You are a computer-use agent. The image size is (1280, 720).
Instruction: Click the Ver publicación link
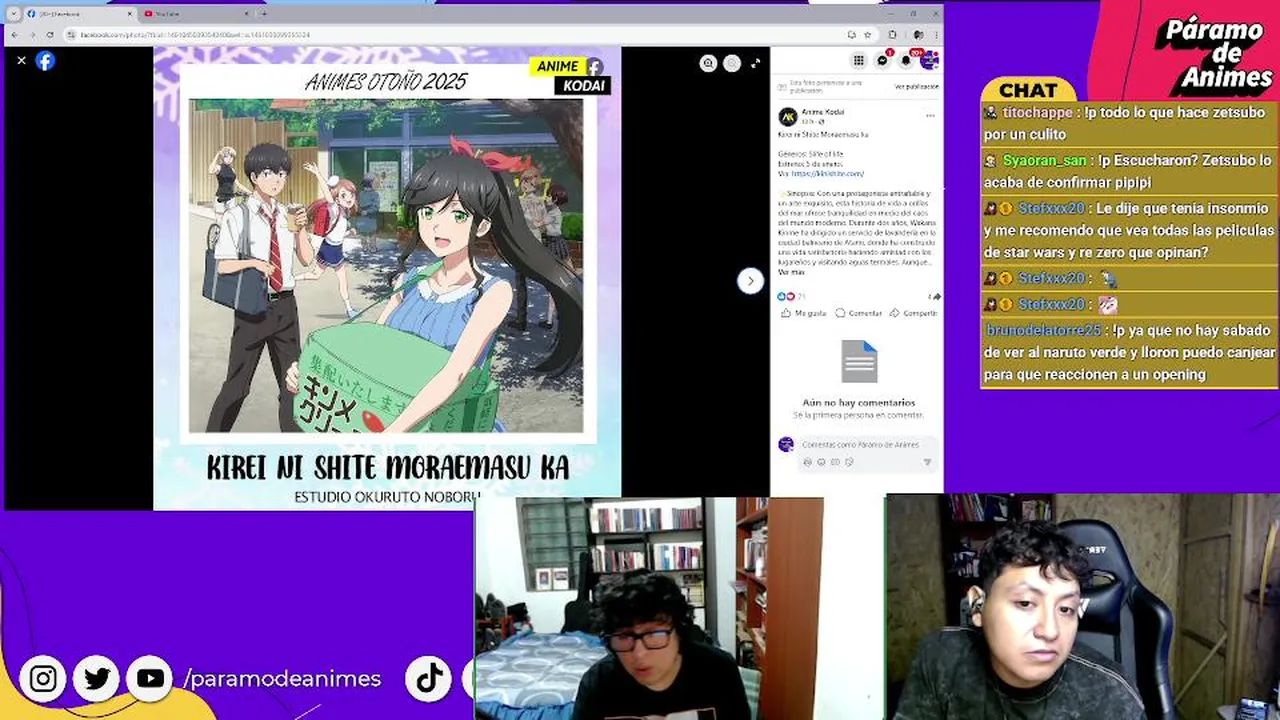pos(916,87)
